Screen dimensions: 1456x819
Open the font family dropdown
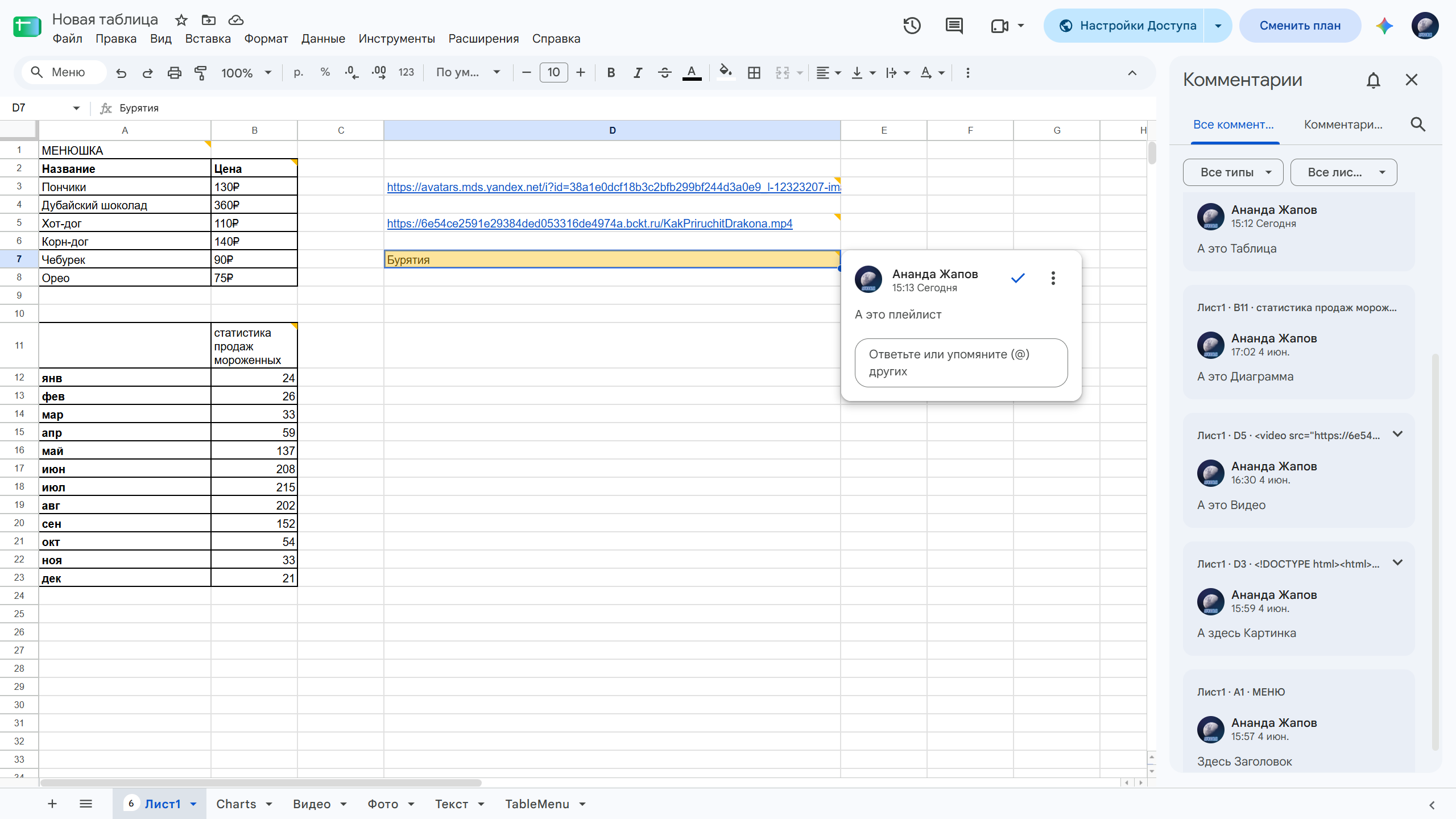click(468, 73)
